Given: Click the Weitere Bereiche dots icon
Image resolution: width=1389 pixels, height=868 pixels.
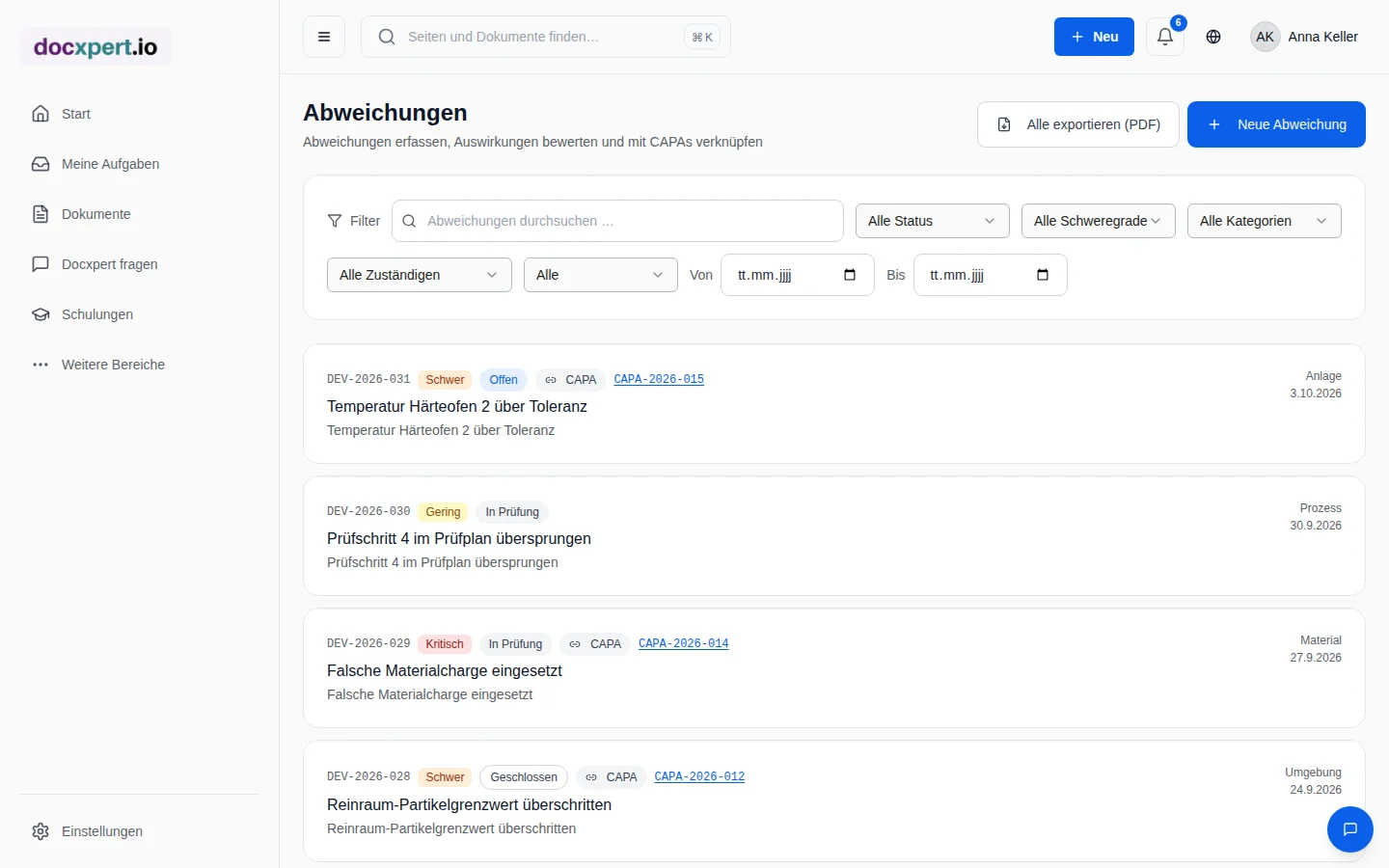Looking at the screenshot, I should click(x=41, y=365).
